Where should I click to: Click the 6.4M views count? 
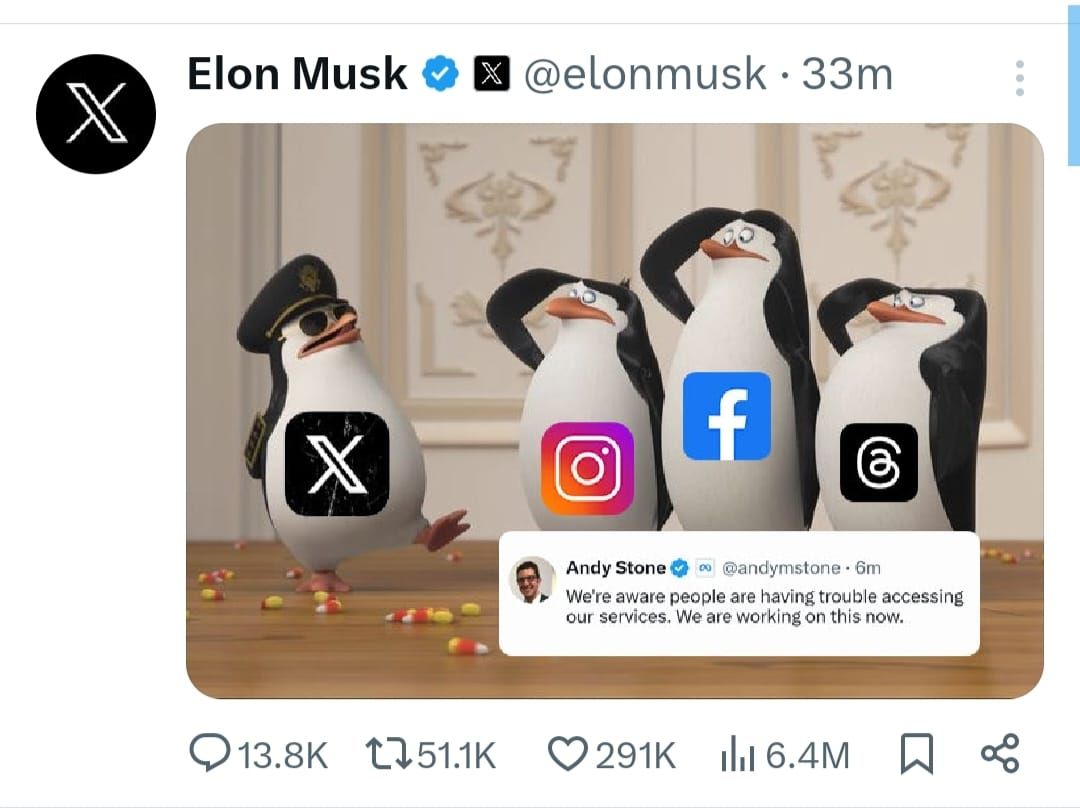pos(808,755)
